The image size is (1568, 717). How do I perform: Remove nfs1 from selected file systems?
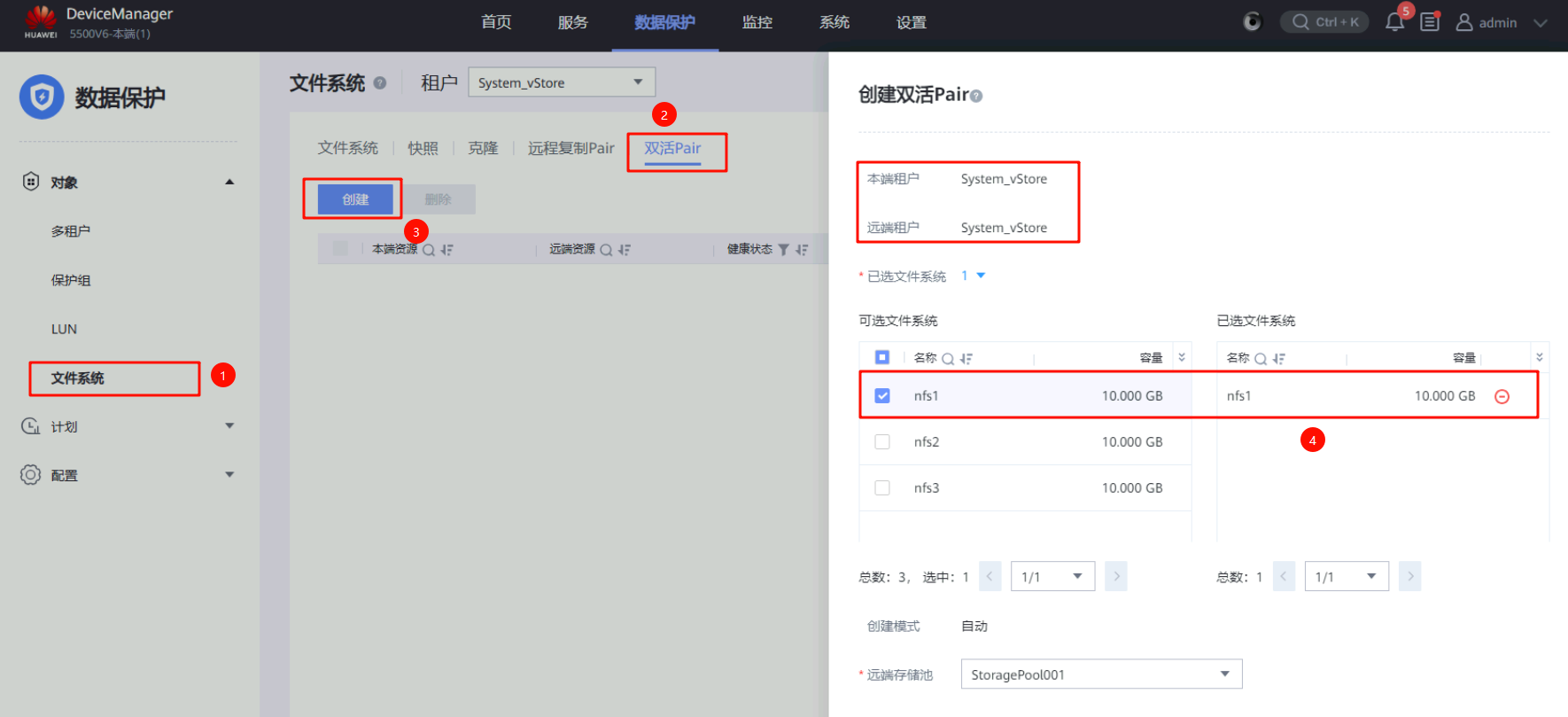point(1502,396)
